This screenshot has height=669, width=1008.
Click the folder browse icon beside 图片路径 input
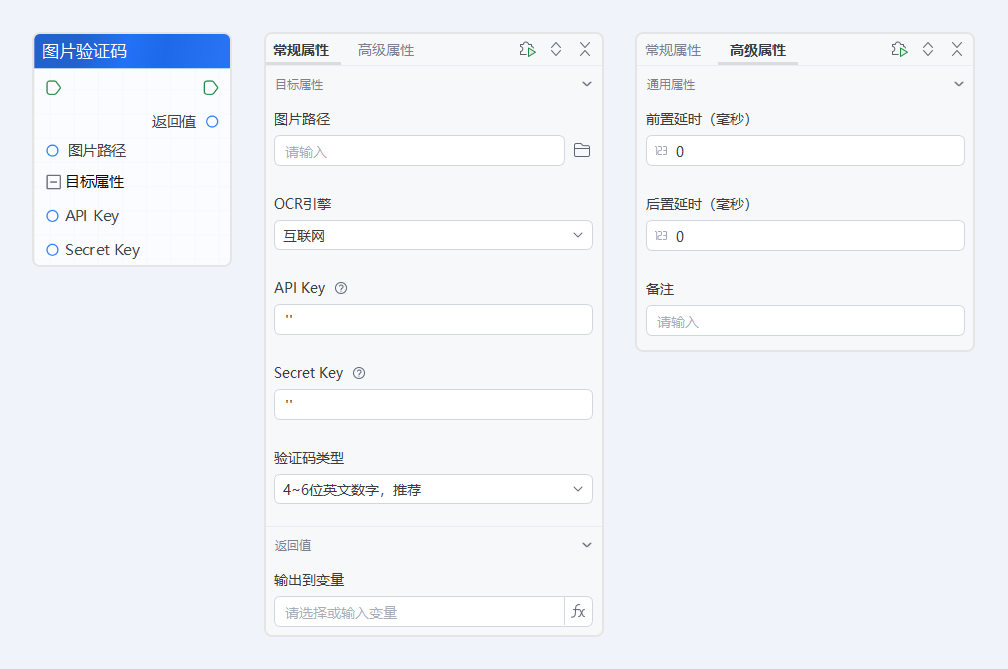point(582,150)
